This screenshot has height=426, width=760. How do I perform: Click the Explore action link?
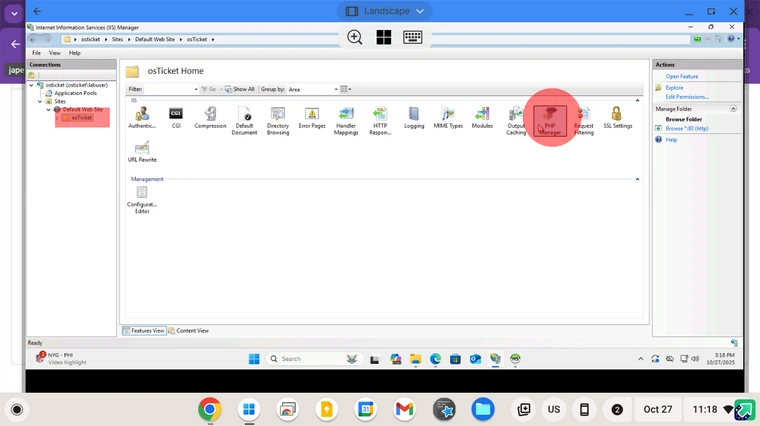point(674,88)
